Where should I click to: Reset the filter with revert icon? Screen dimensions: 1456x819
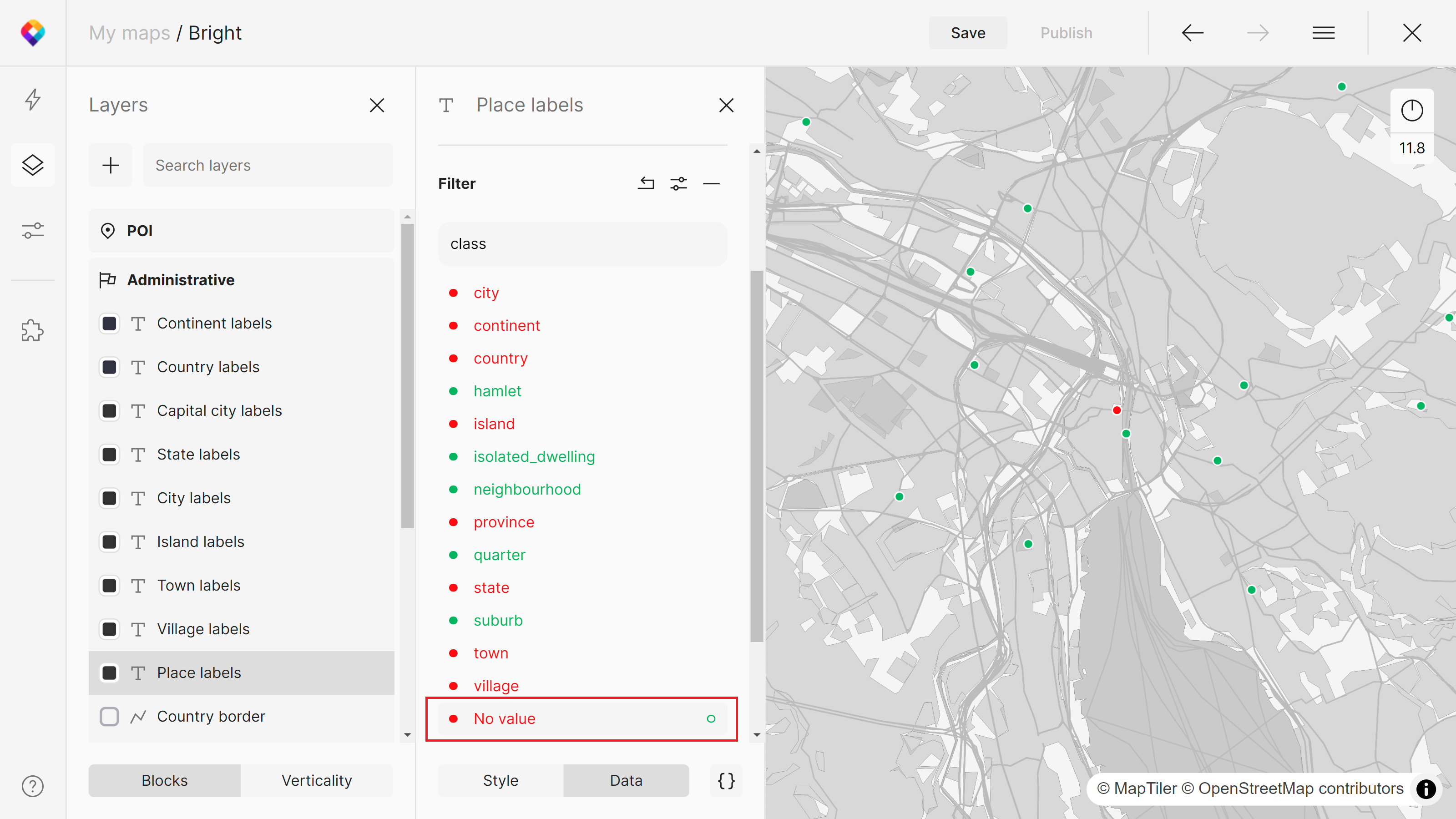pos(646,183)
